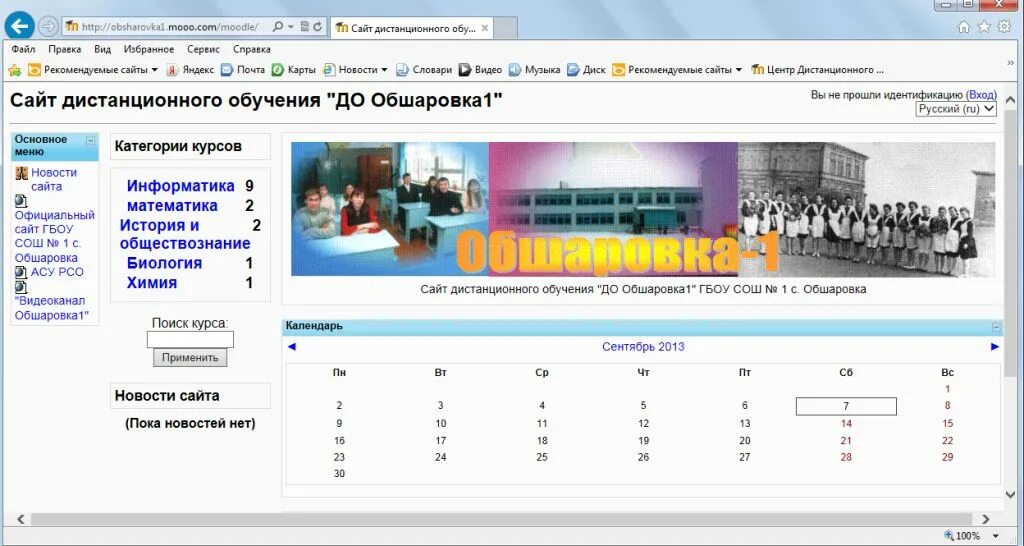Click the Вход login link
The height and width of the screenshot is (546, 1024).
982,95
